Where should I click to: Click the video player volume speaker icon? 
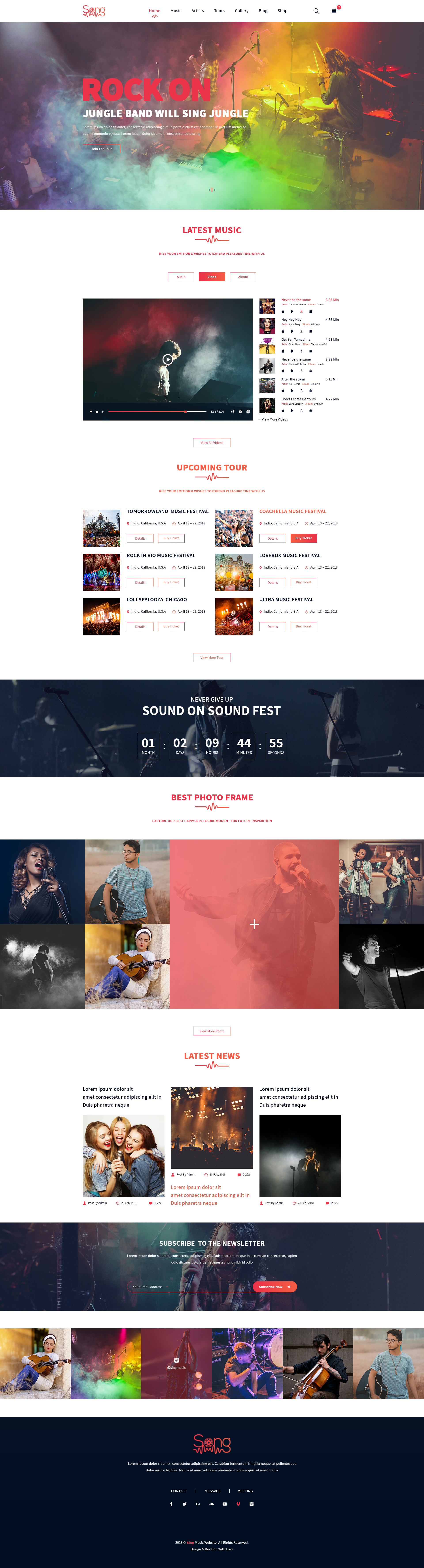[x=232, y=411]
